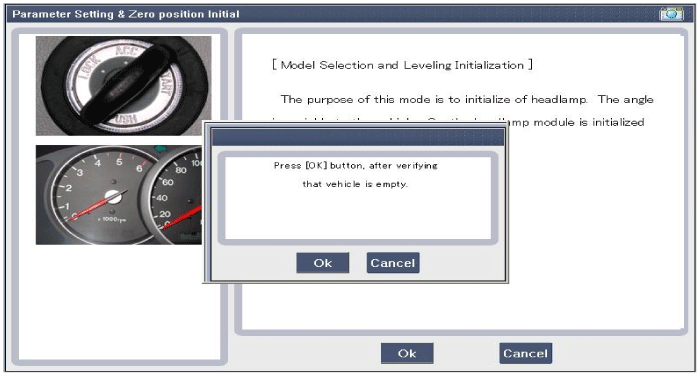Click the 'Parameter Setting & Zero position Initial' title

pos(126,14)
